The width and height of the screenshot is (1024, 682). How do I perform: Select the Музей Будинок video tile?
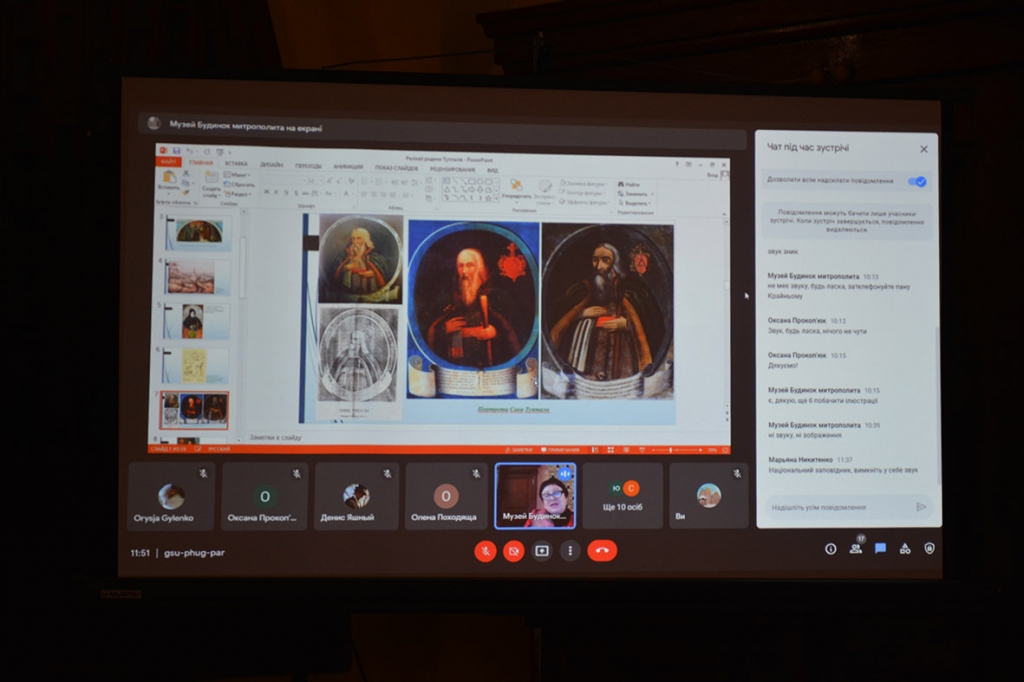click(536, 496)
